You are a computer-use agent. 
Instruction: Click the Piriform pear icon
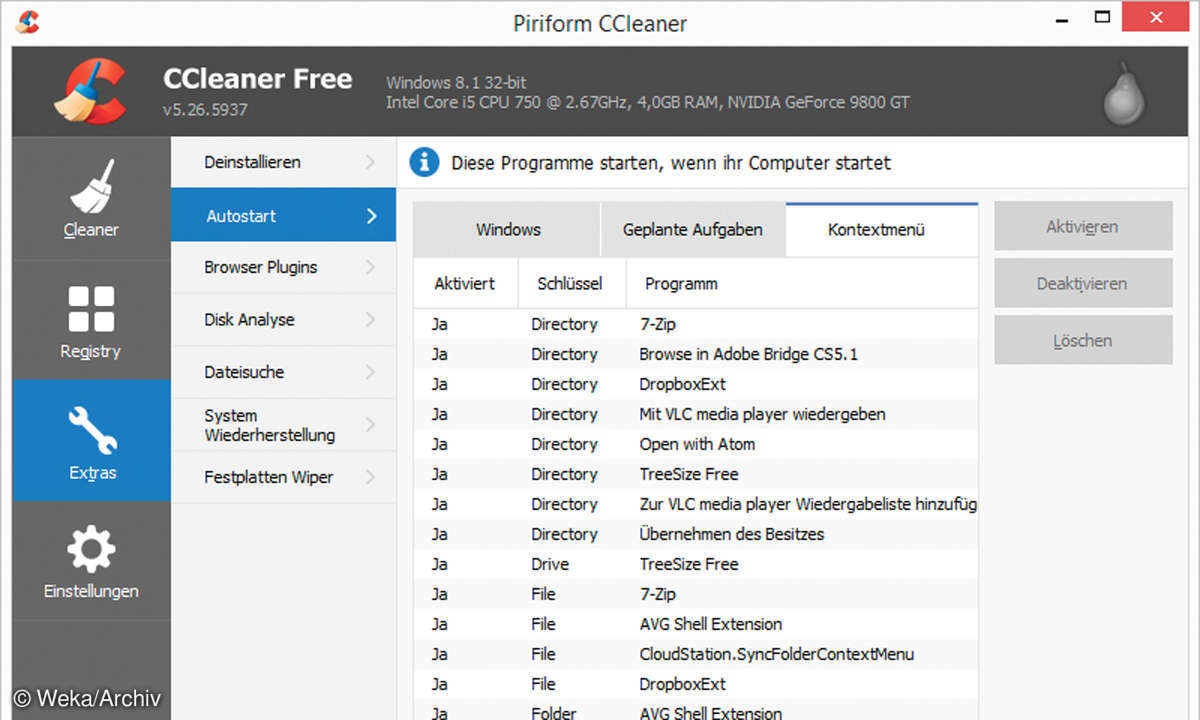(1124, 95)
